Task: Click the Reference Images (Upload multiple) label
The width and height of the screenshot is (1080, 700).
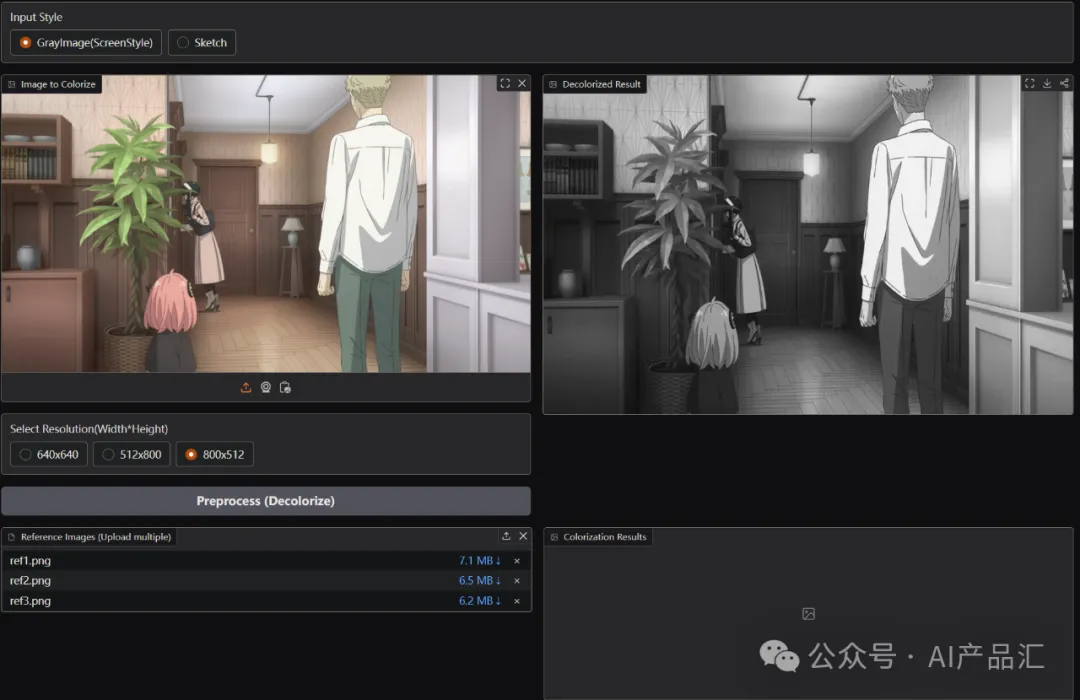Action: pos(90,537)
